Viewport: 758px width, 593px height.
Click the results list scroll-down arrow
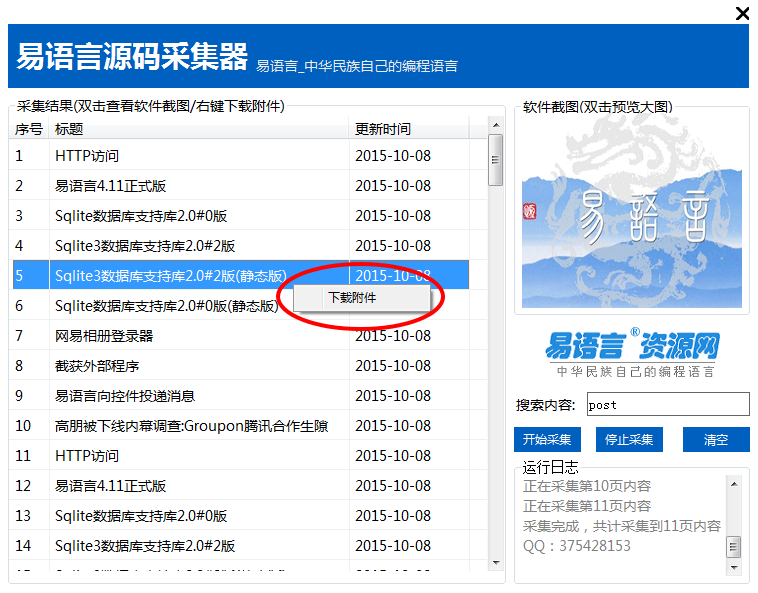click(x=496, y=562)
